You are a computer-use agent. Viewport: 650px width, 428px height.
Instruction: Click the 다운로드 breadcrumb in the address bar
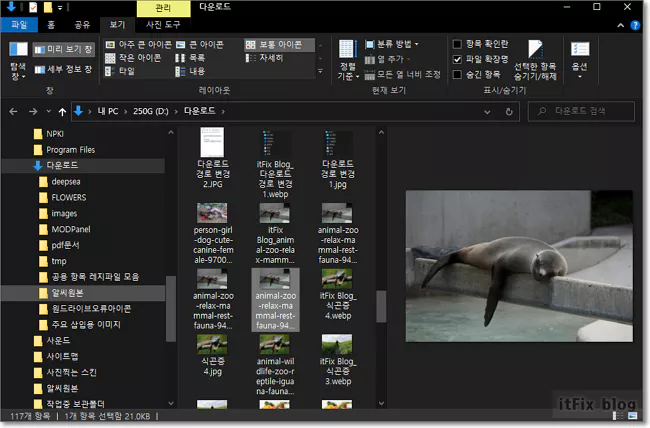199,111
